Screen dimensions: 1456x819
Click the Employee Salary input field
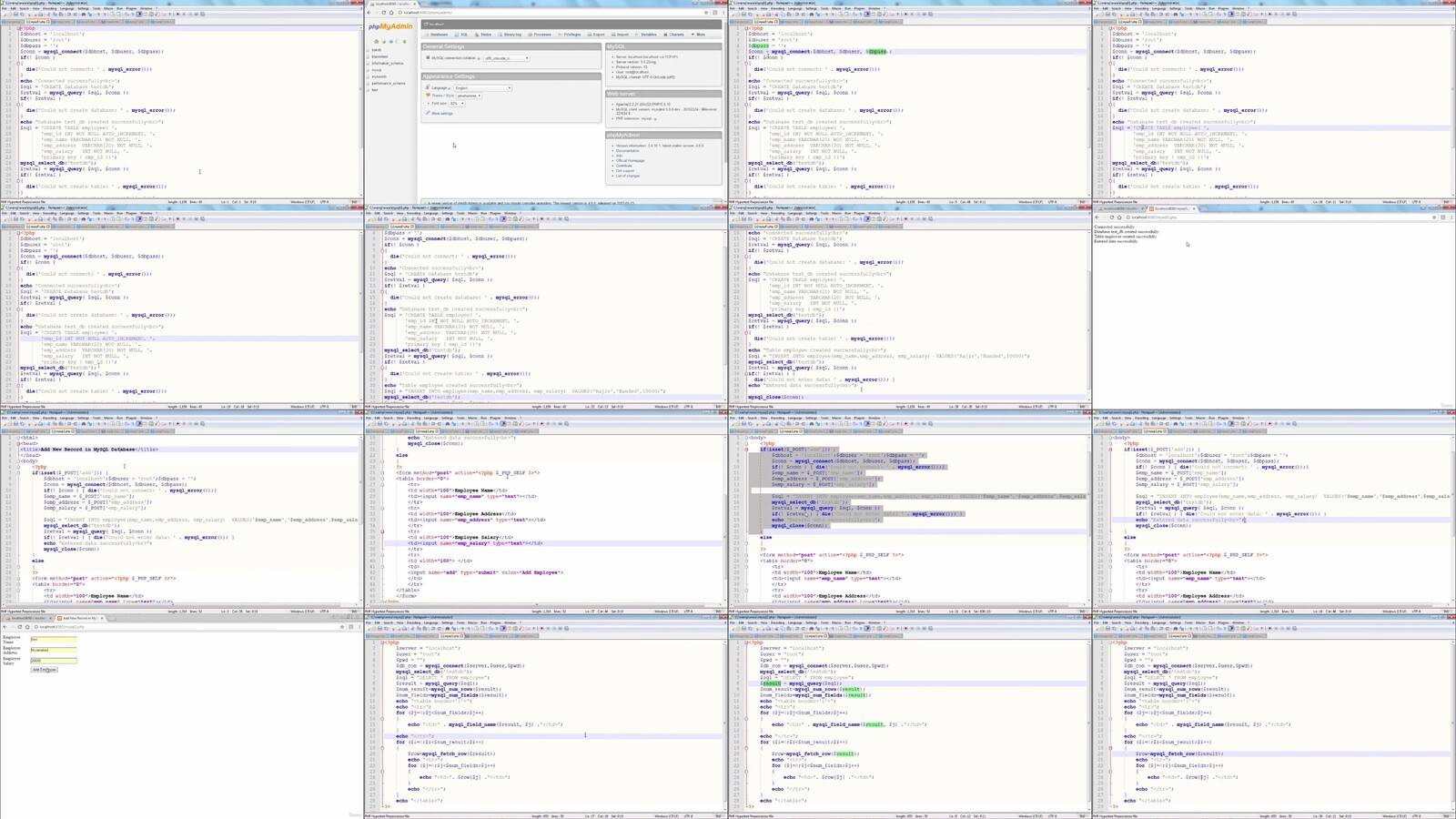tap(53, 661)
